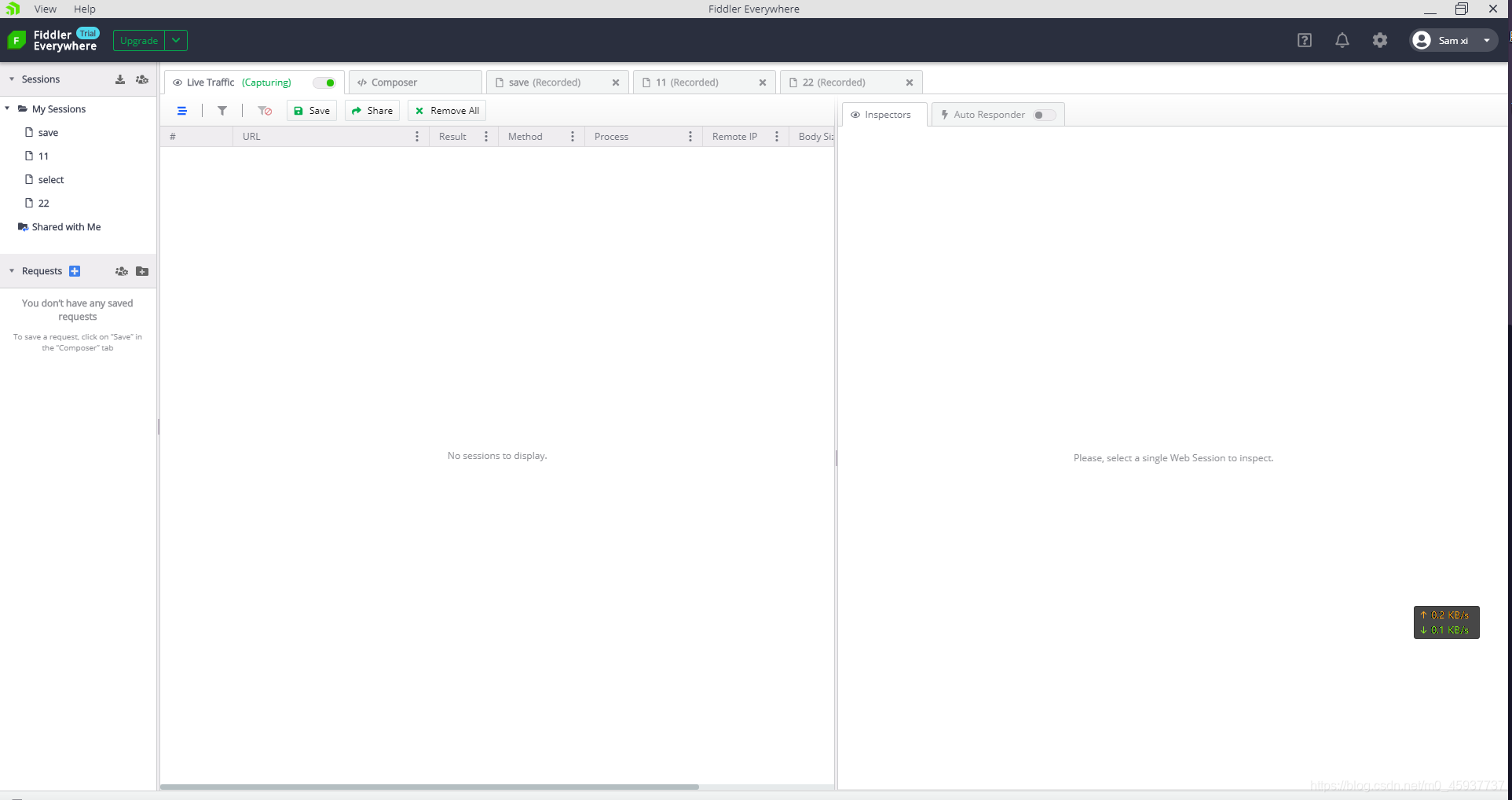Open the saved session named 11
The height and width of the screenshot is (800, 1512).
(43, 156)
